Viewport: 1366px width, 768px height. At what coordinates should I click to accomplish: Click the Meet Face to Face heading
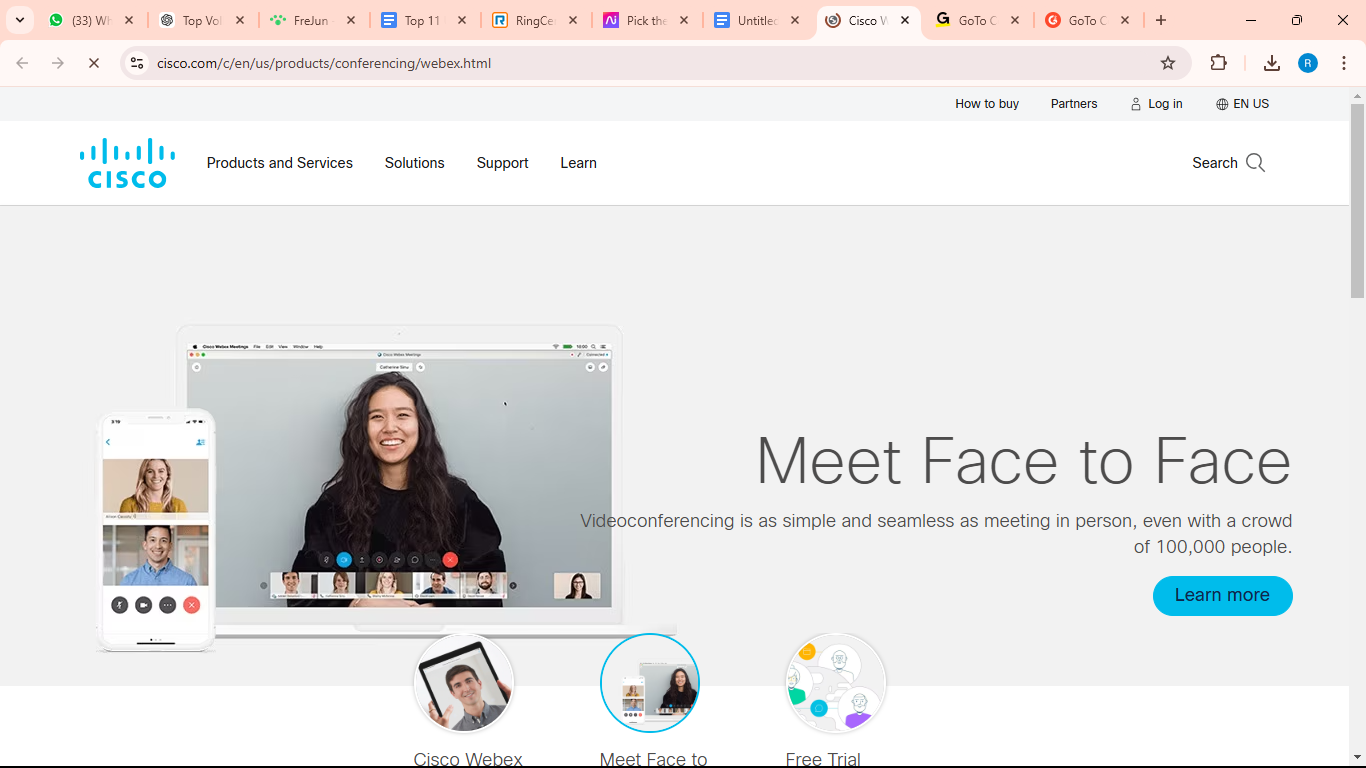click(1024, 461)
